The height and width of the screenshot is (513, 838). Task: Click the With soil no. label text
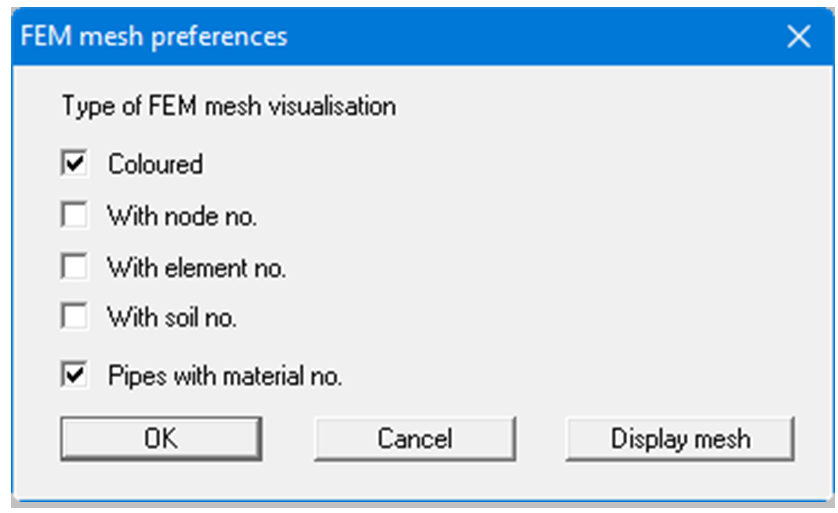172,318
